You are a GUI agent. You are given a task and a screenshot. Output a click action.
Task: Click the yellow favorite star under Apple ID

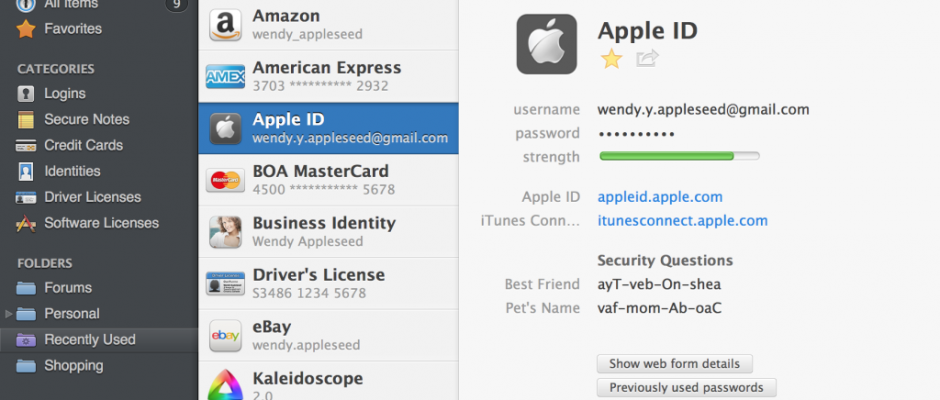[x=611, y=59]
